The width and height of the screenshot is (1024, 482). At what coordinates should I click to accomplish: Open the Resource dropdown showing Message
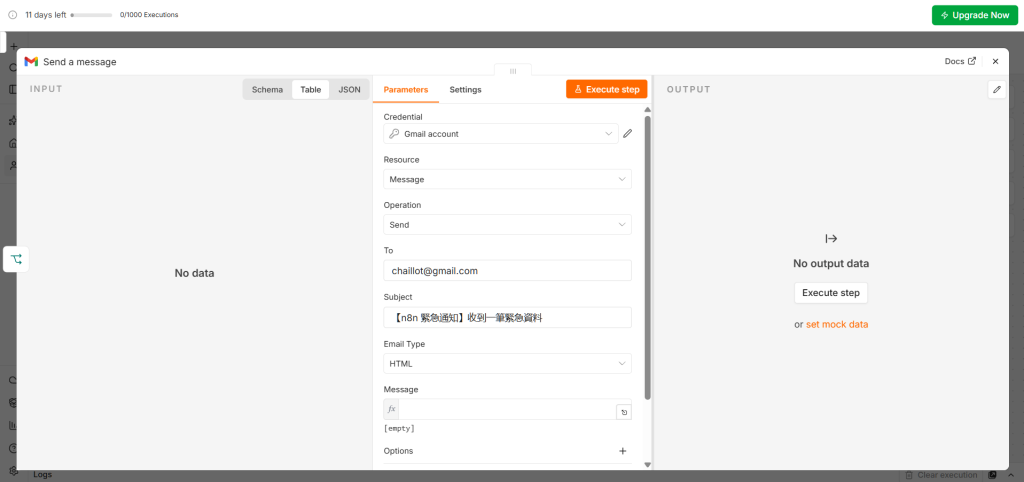coord(507,179)
